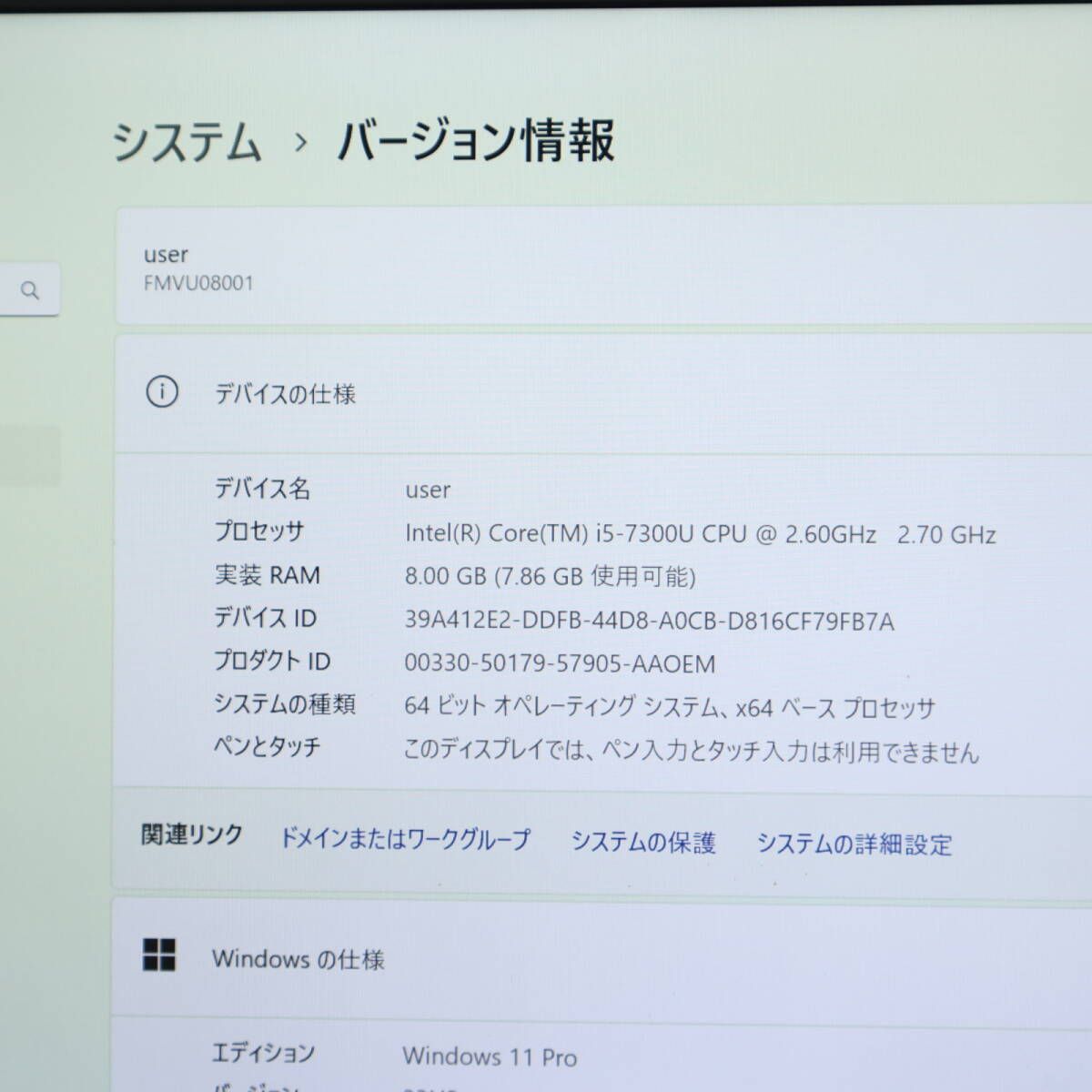Select the processor value i5-7300U text
The width and height of the screenshot is (1092, 1092).
coord(701,533)
